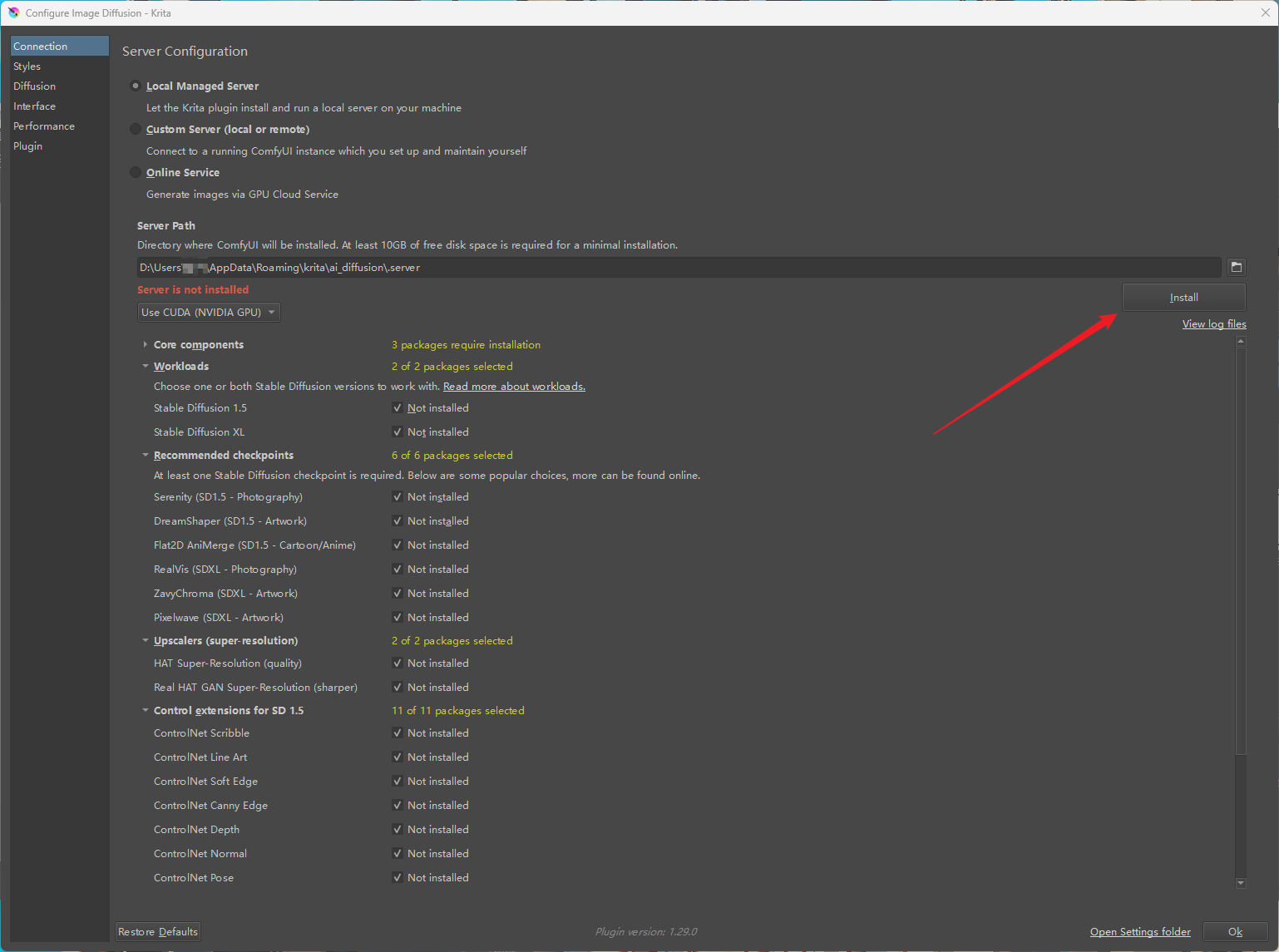Open the Connection settings page
This screenshot has height=952, width=1279.
pyautogui.click(x=60, y=46)
